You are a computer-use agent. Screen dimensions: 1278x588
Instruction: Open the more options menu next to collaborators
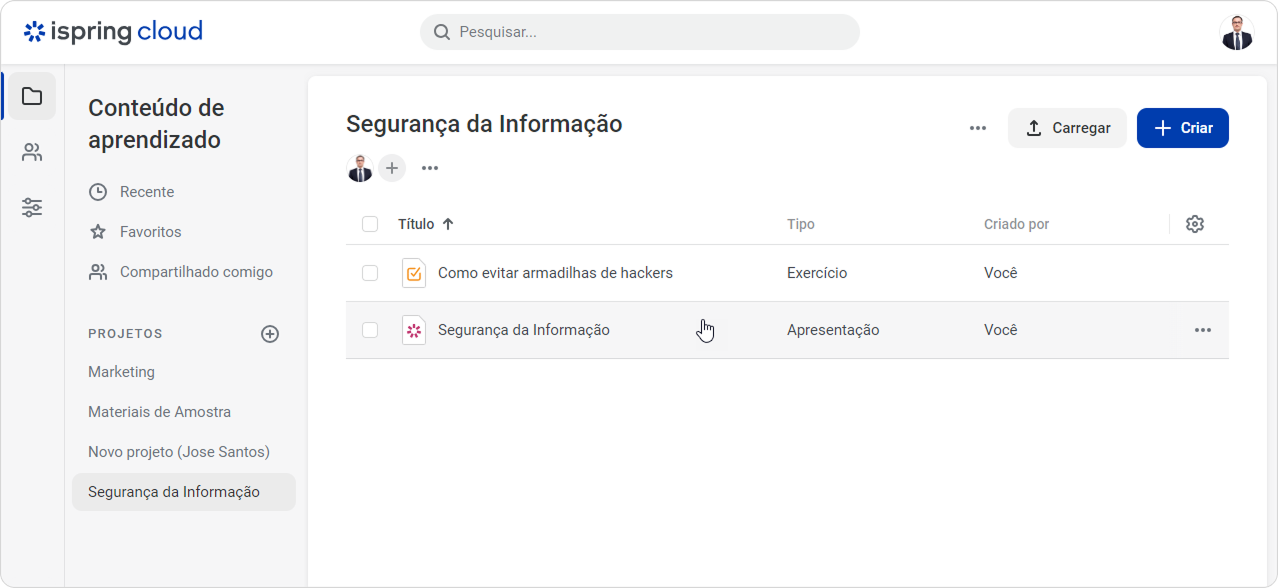click(430, 168)
